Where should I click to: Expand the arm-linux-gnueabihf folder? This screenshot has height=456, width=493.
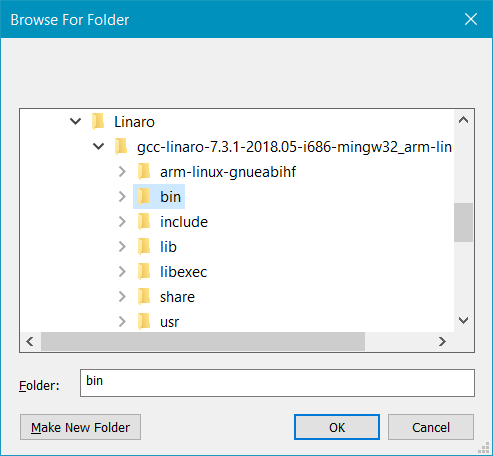point(122,172)
